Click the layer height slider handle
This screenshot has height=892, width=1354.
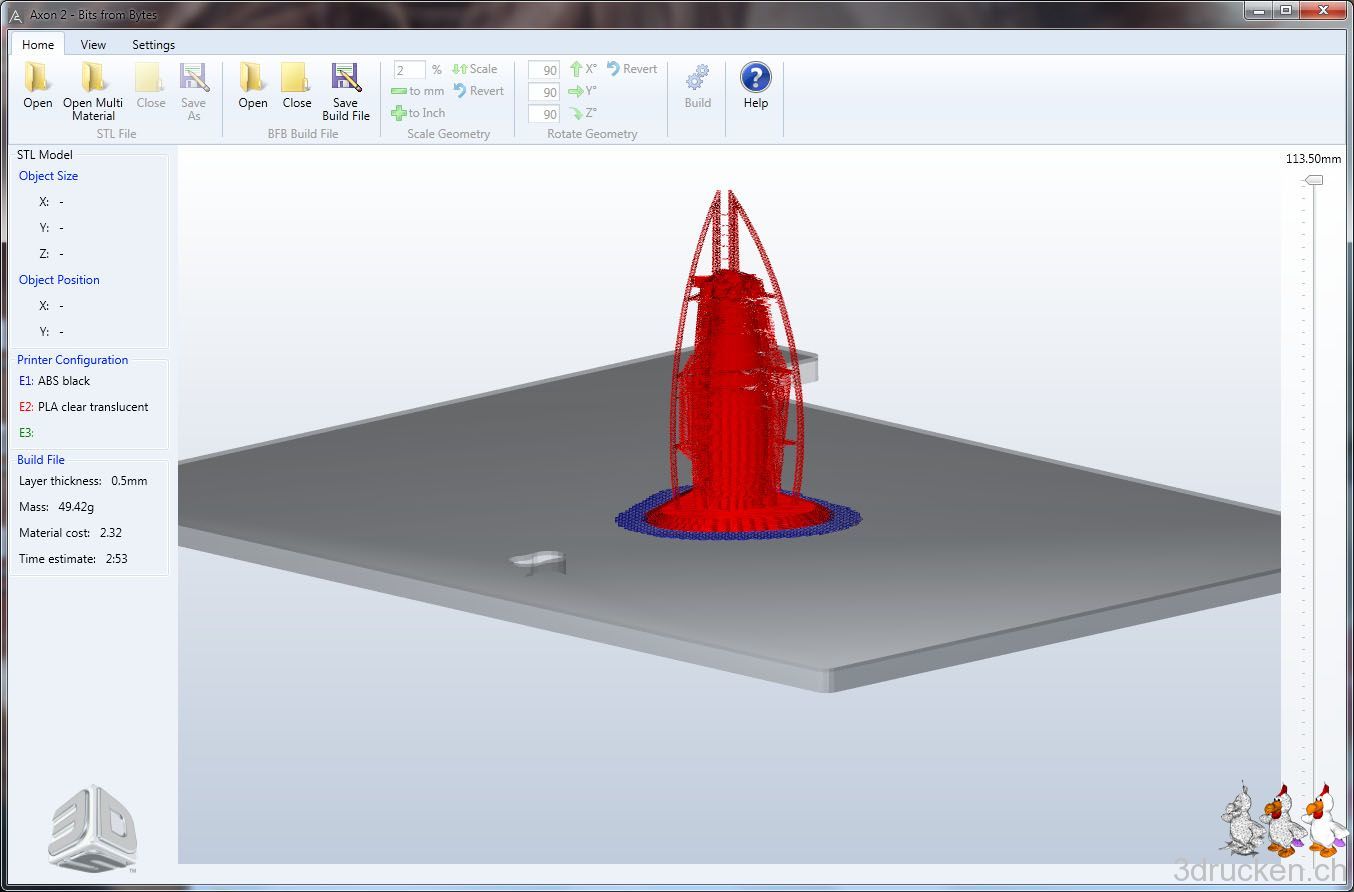click(1314, 180)
